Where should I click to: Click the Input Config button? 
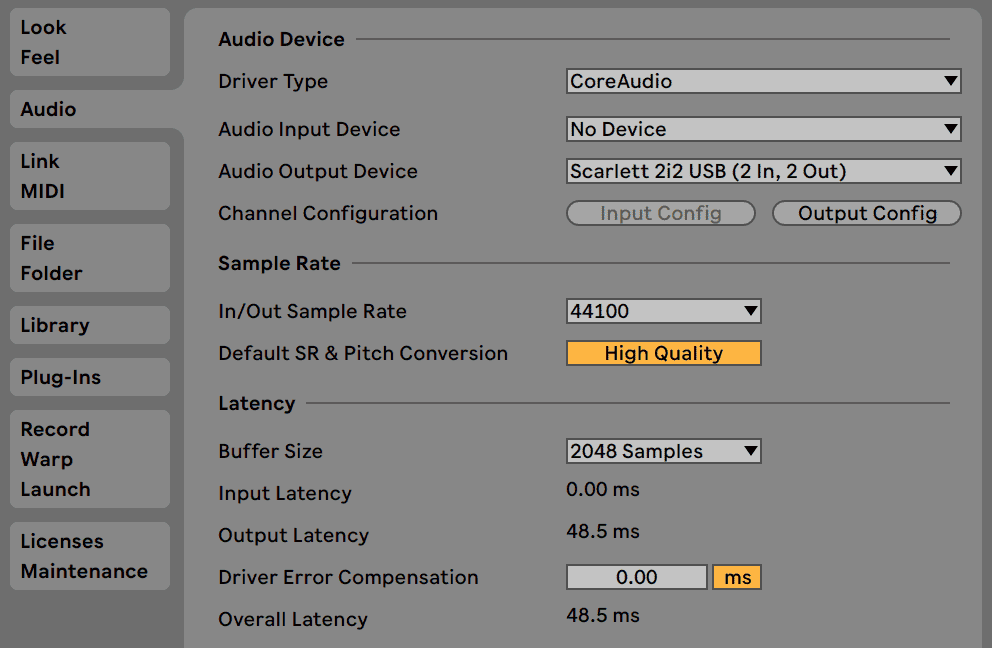pyautogui.click(x=661, y=213)
